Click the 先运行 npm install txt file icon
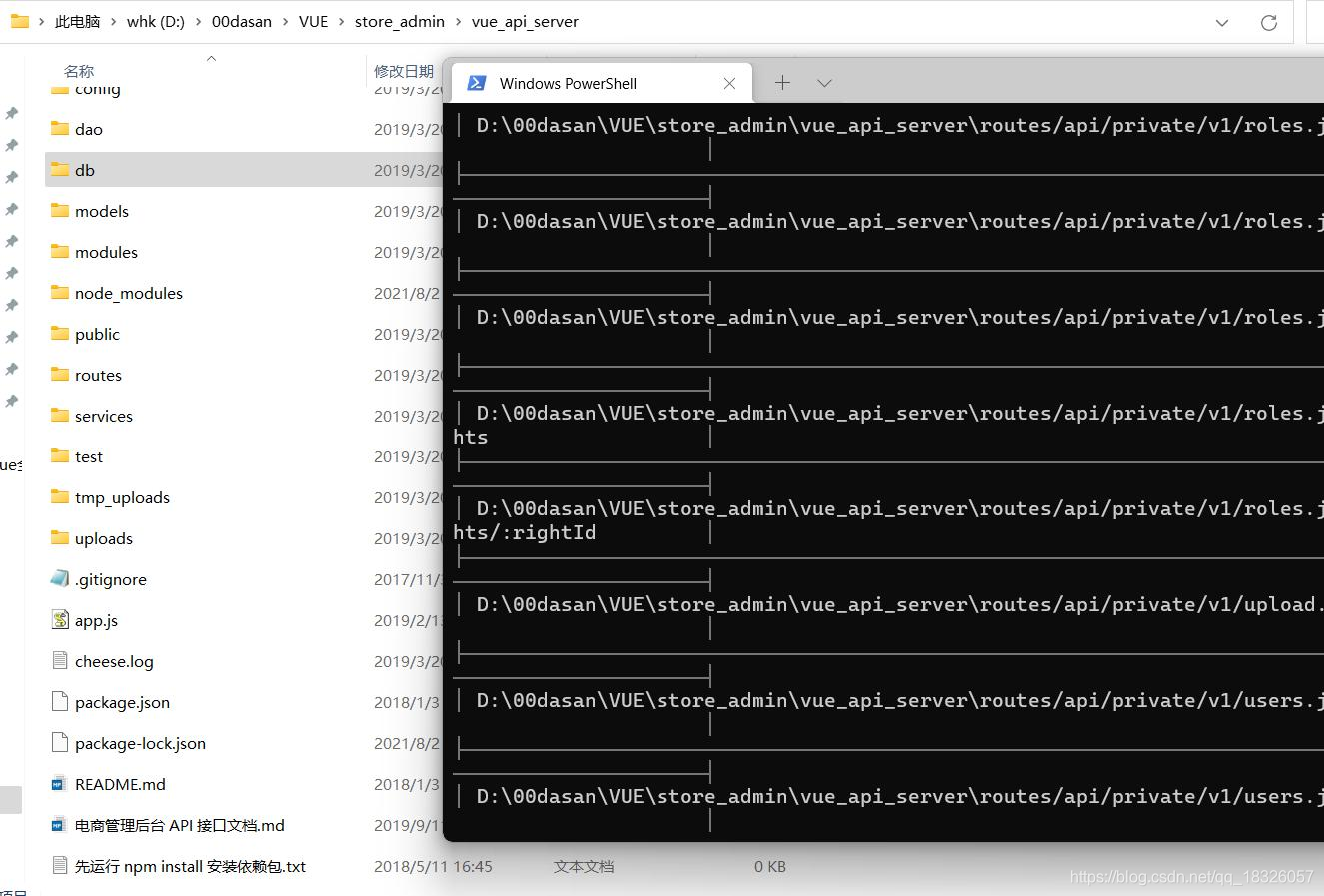 point(60,865)
